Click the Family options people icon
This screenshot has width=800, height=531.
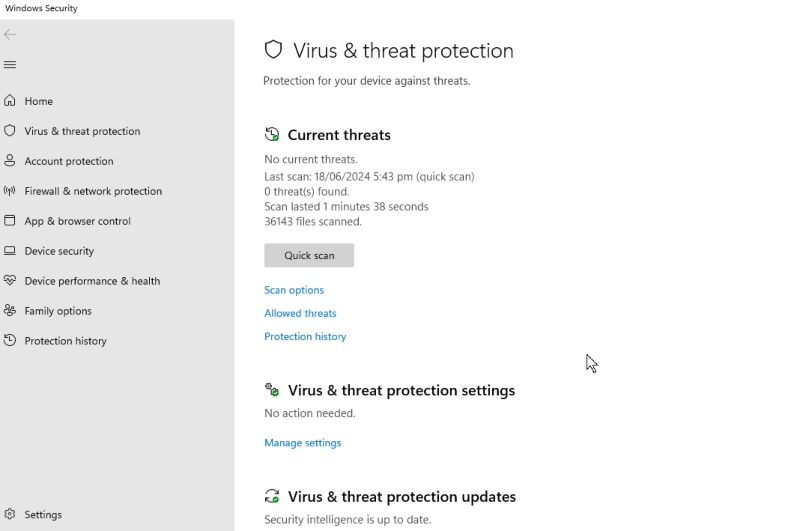coord(10,311)
